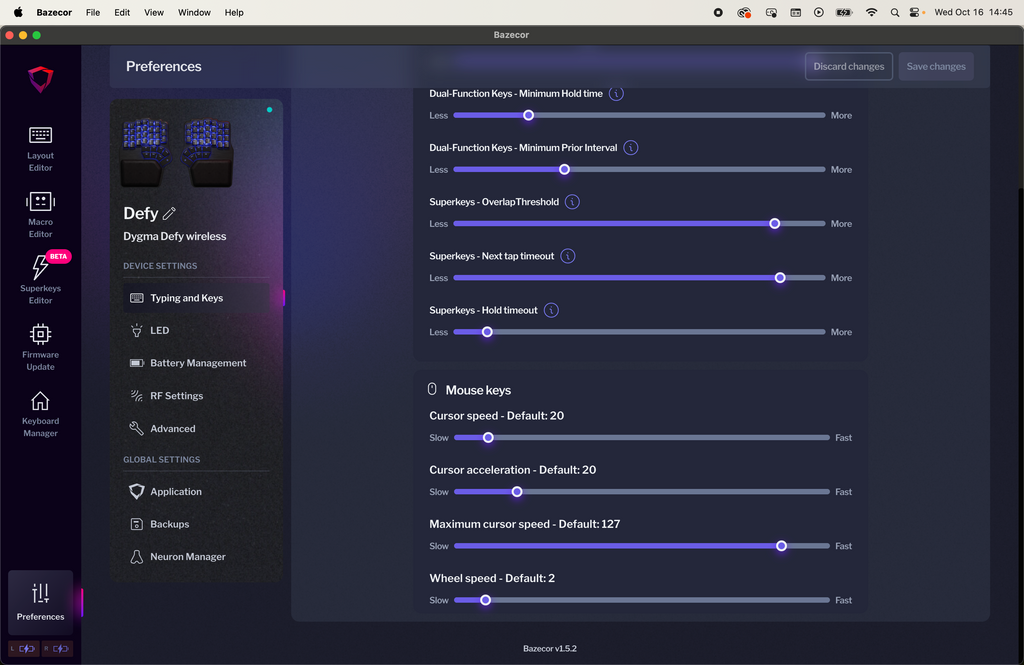Show info for Superkeys Next tap timeout

567,256
